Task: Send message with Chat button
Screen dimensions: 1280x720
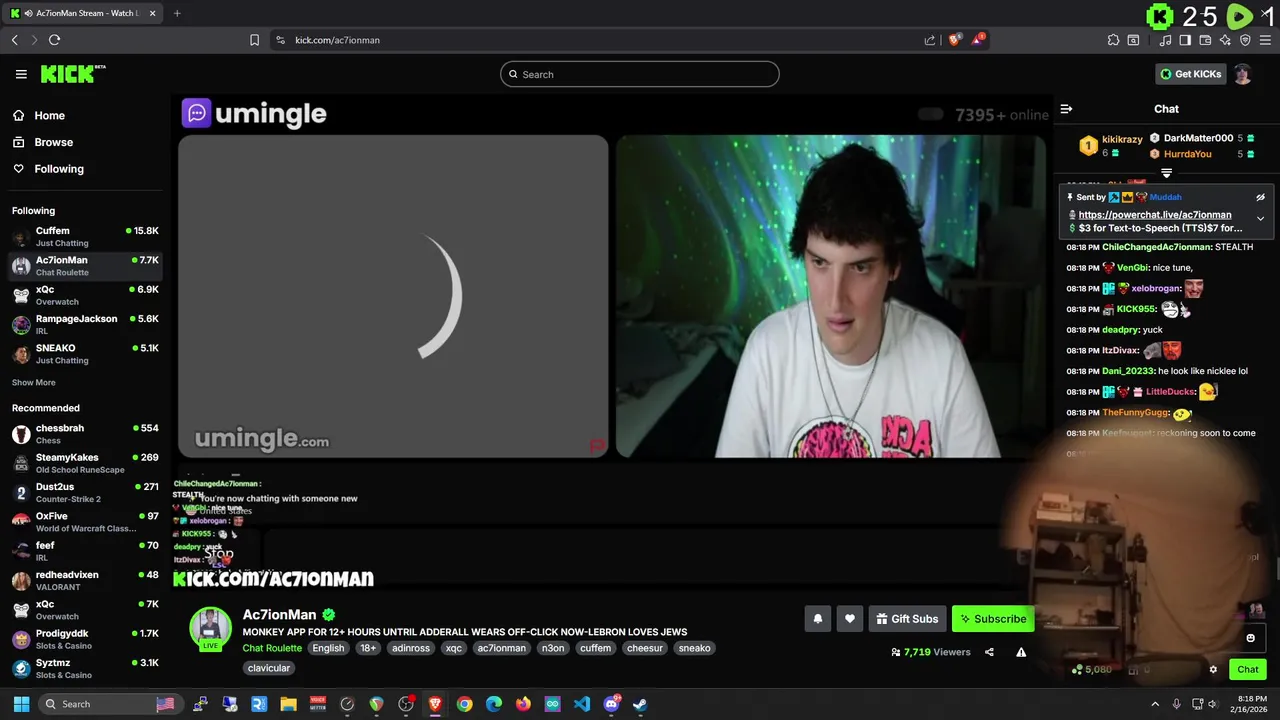Action: coord(1248,670)
